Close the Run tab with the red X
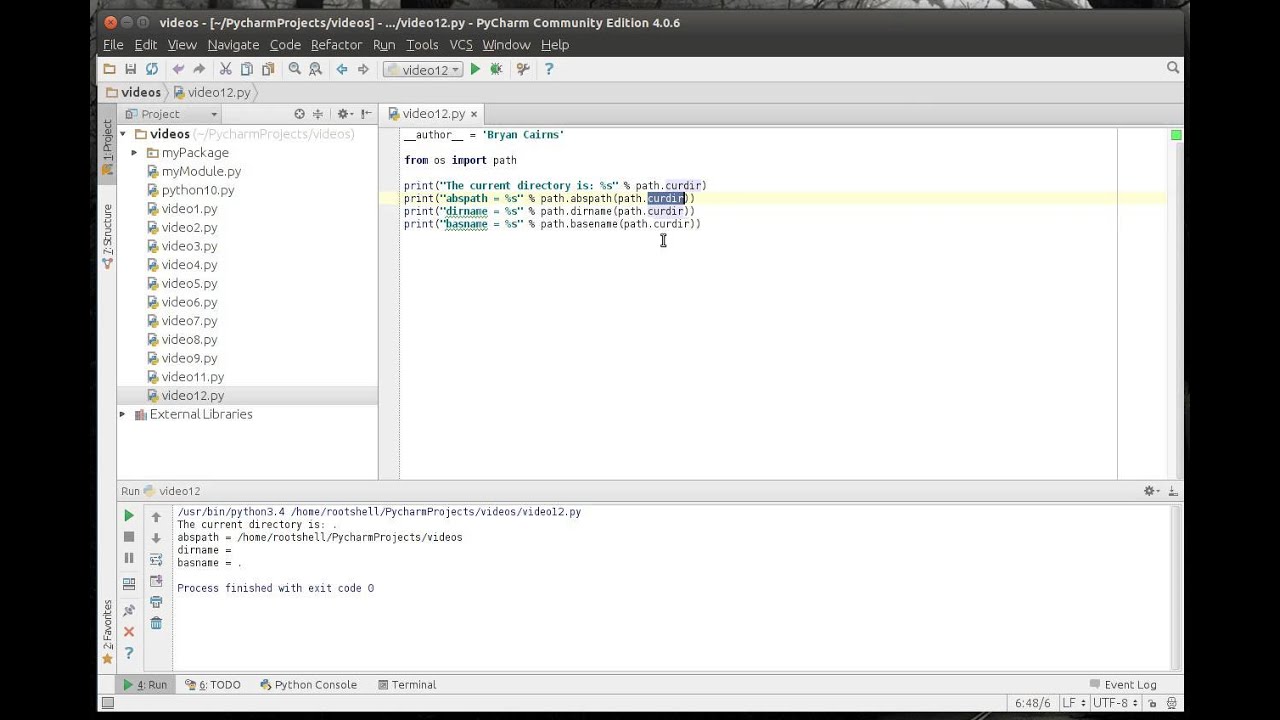Image resolution: width=1280 pixels, height=720 pixels. tap(128, 631)
